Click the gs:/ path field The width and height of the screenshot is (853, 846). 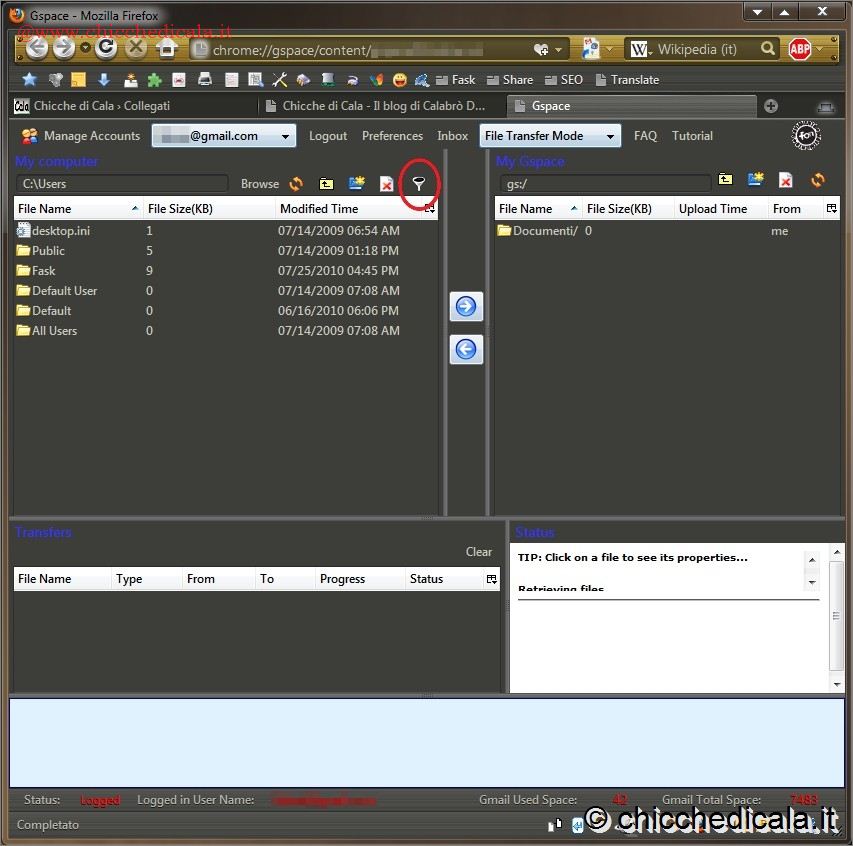605,184
